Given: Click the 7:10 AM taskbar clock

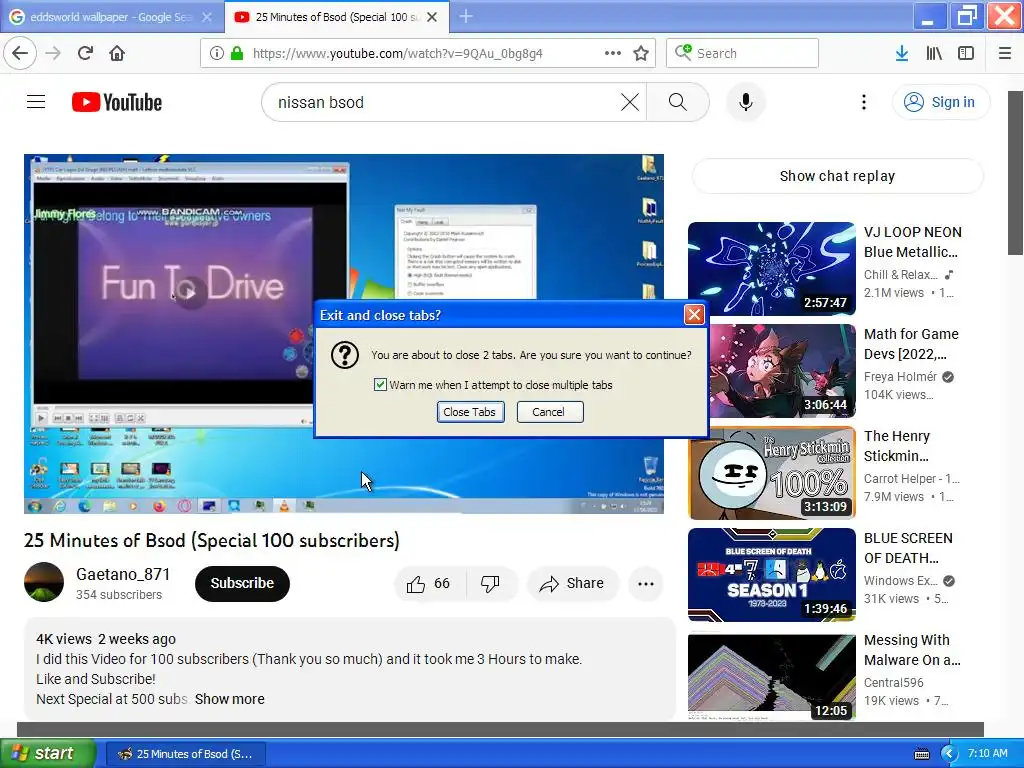Looking at the screenshot, I should pyautogui.click(x=987, y=754).
